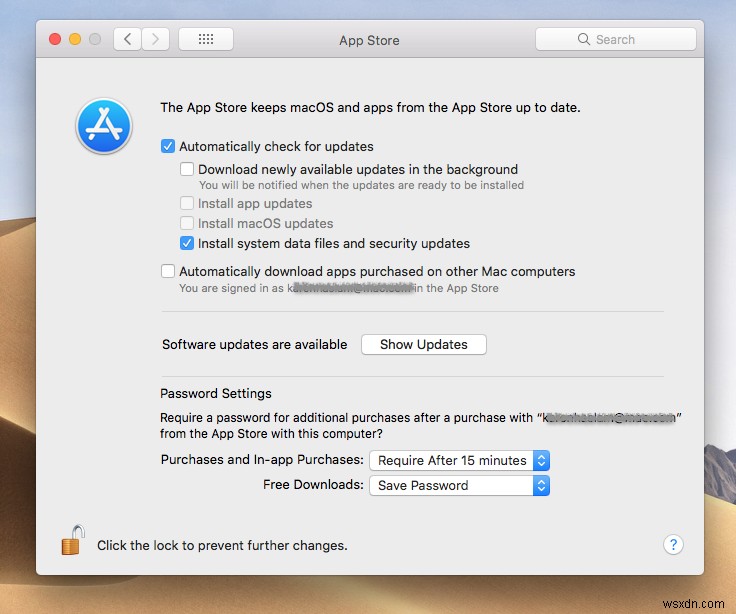Click the App Store window title
This screenshot has height=614, width=736.
(x=369, y=40)
